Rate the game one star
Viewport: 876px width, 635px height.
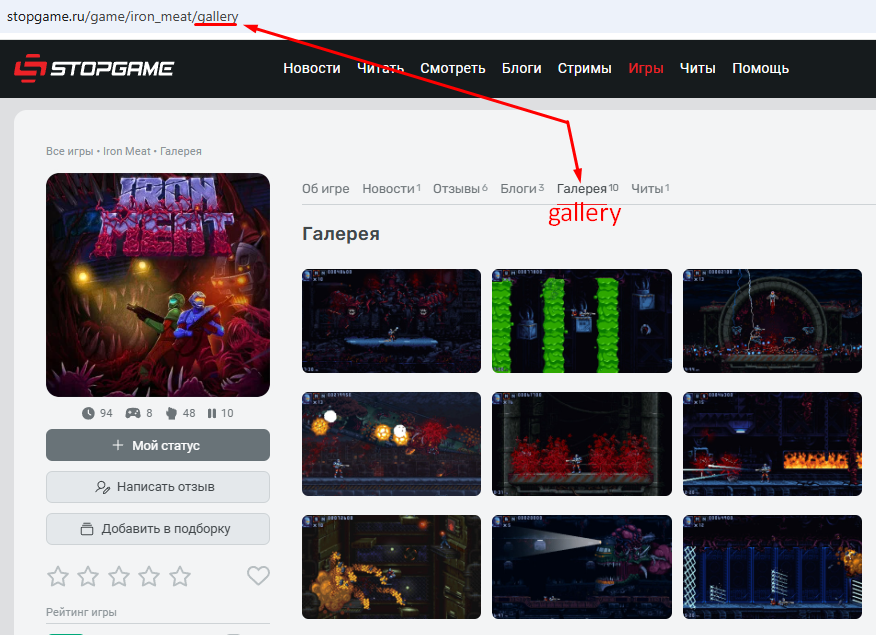[x=58, y=576]
